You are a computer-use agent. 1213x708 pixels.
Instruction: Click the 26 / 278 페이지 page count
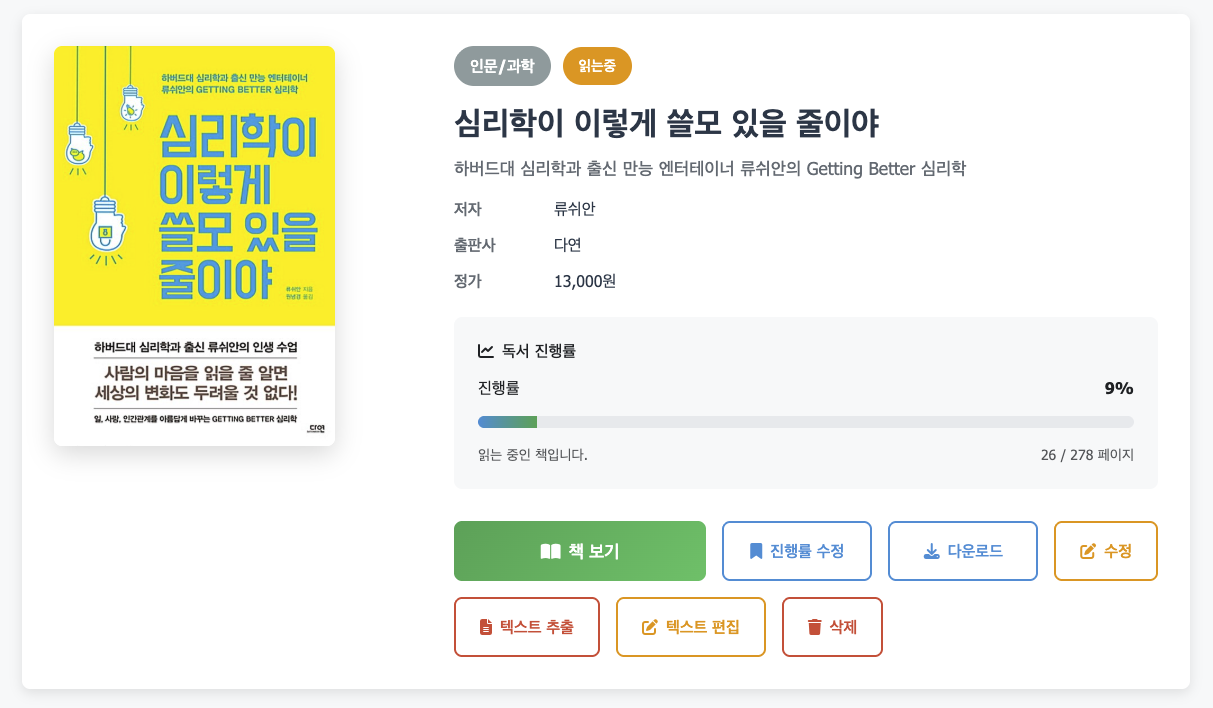click(1087, 455)
